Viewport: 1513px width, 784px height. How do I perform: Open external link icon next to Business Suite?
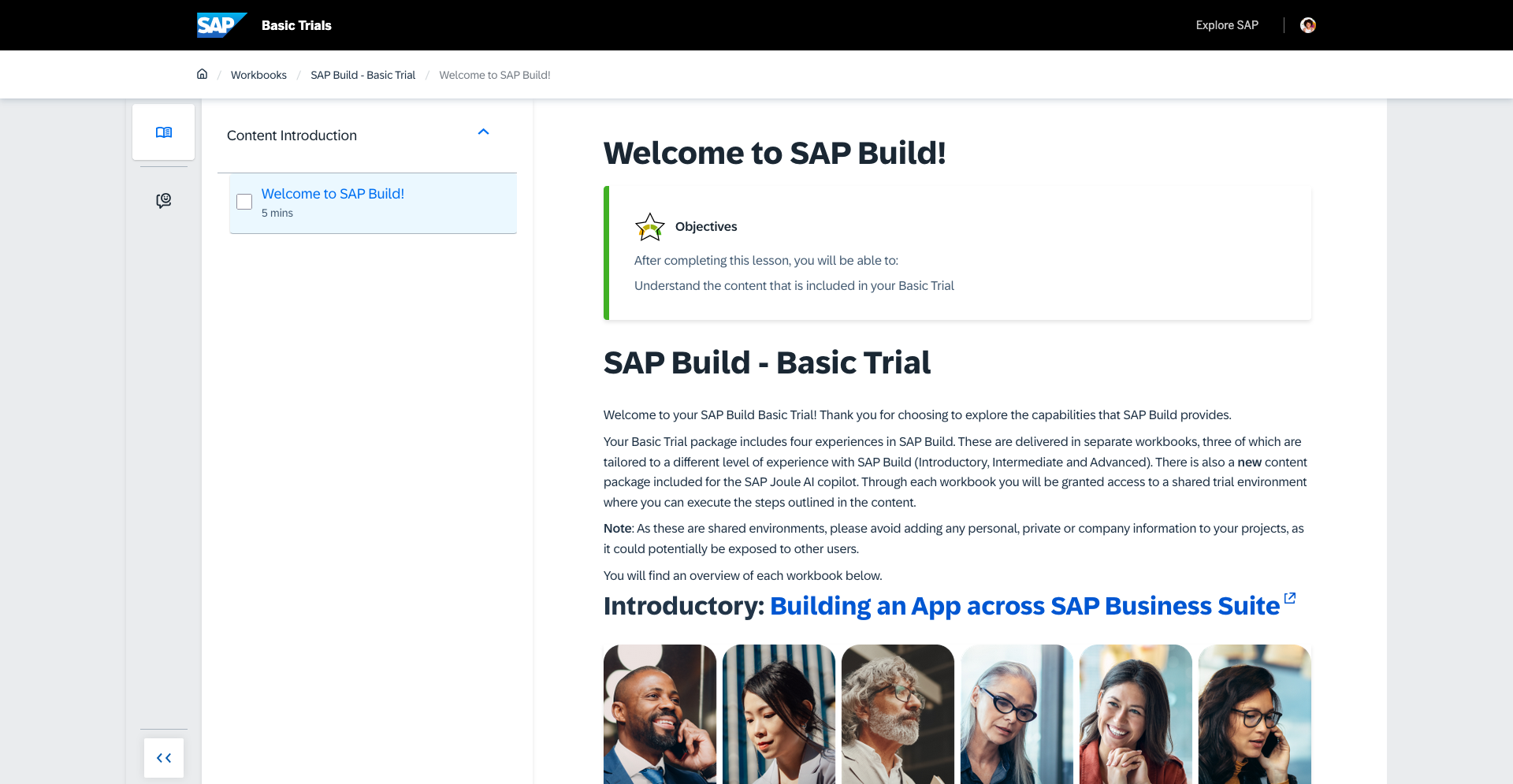(x=1290, y=598)
